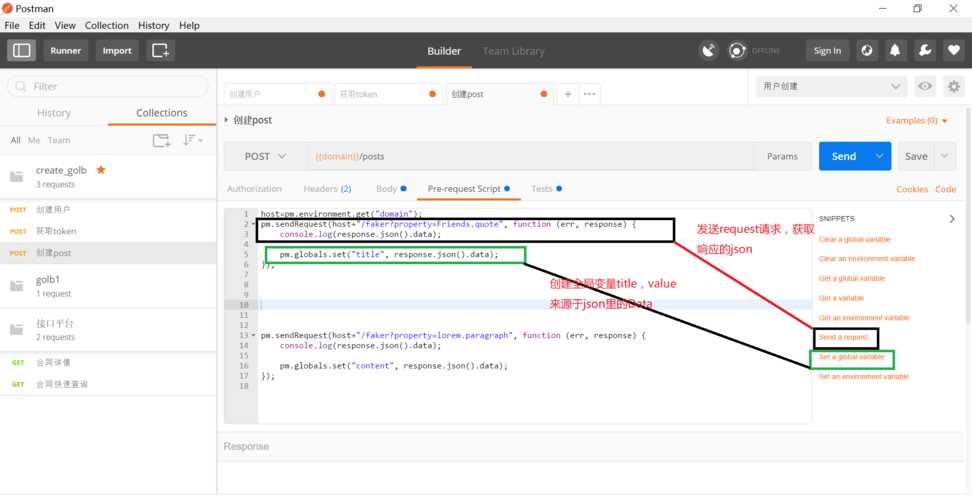
Task: Select the All filter in the sidebar
Action: coord(15,140)
